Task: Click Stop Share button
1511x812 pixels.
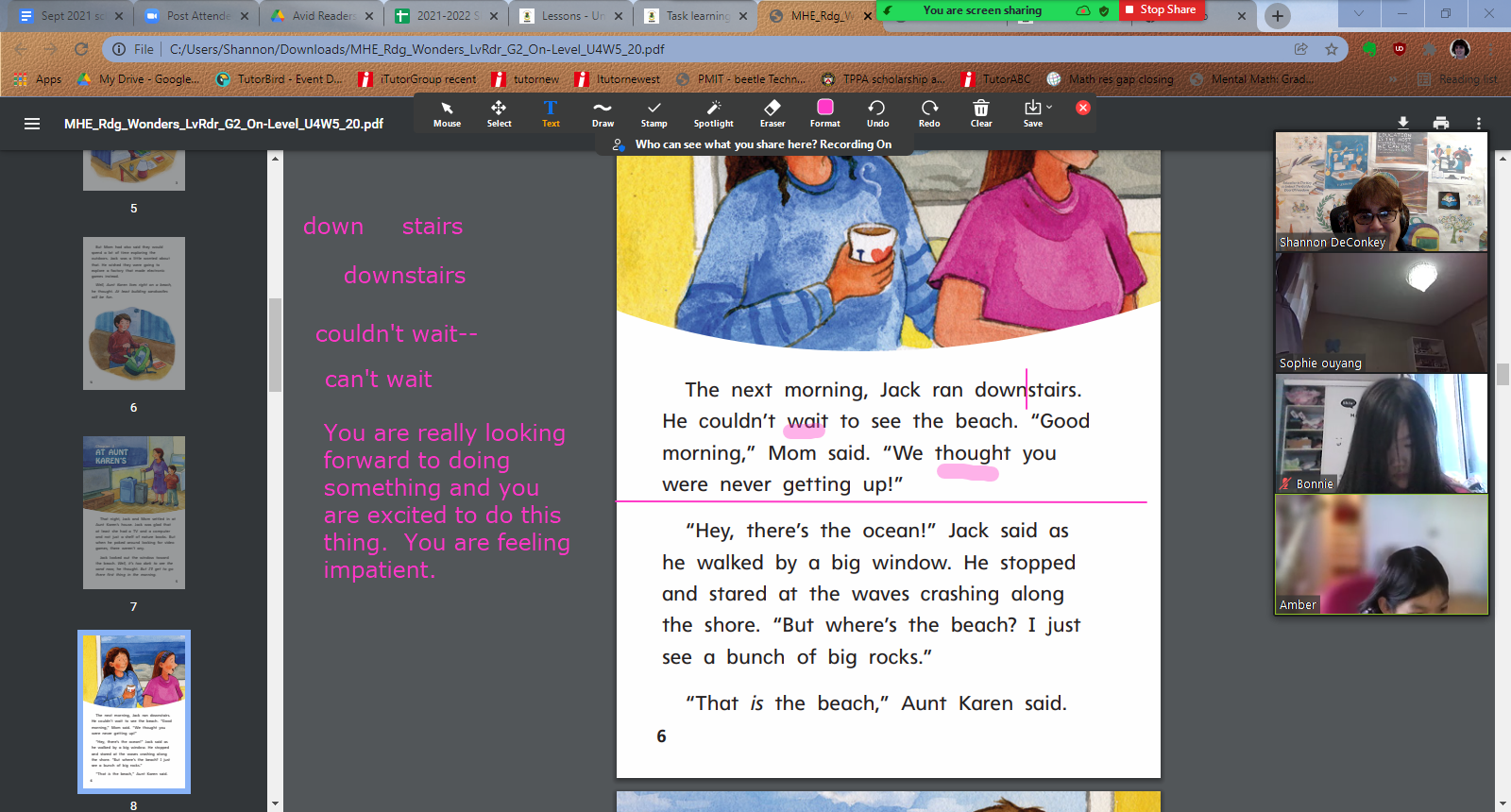Action: [1160, 9]
